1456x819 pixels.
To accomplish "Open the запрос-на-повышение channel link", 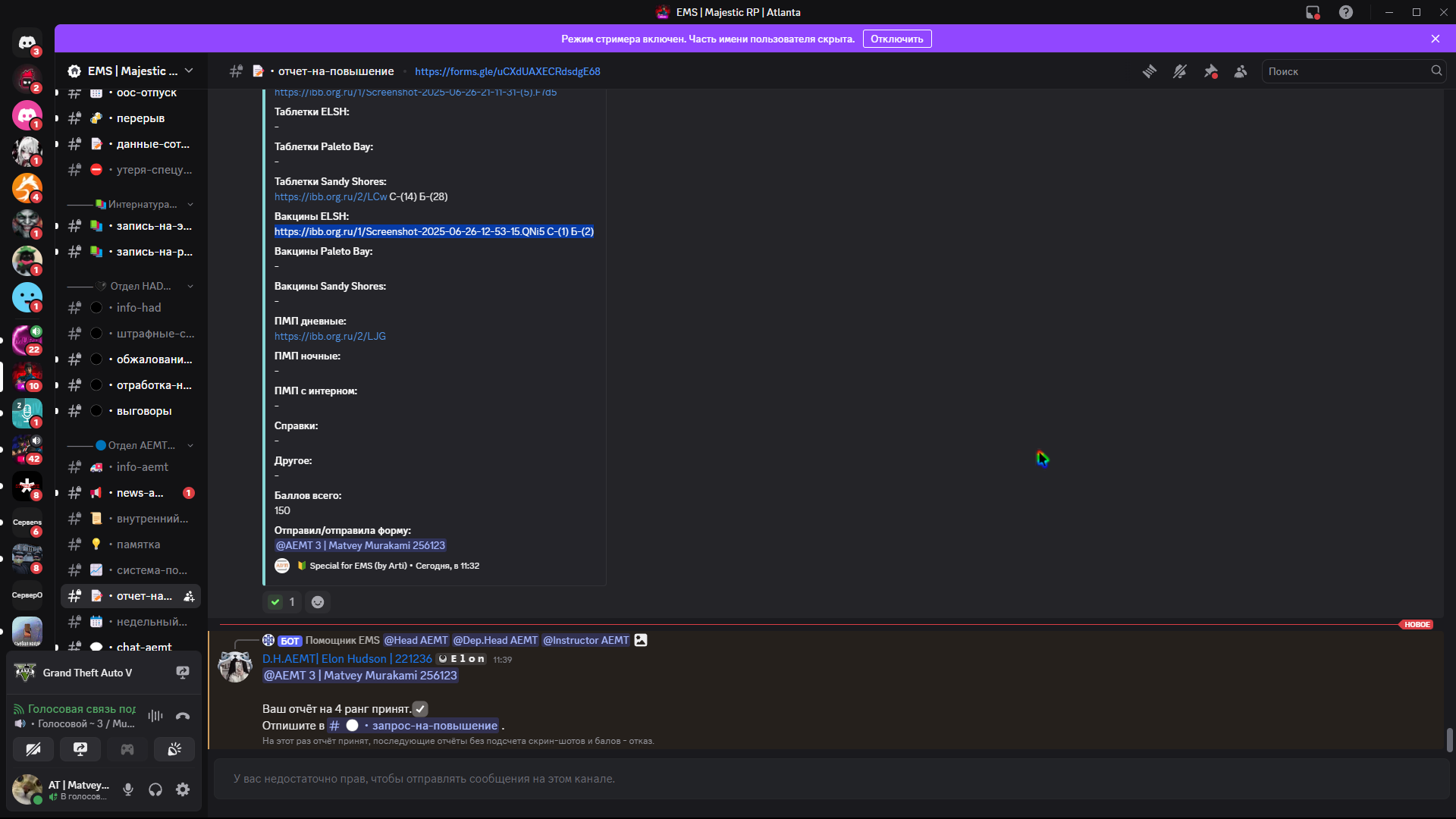I will [x=413, y=726].
